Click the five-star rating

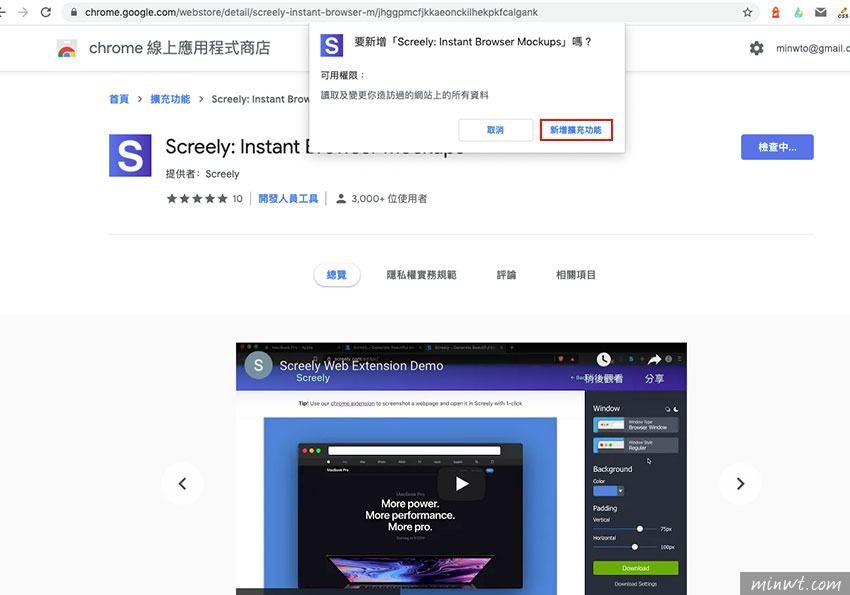click(197, 199)
